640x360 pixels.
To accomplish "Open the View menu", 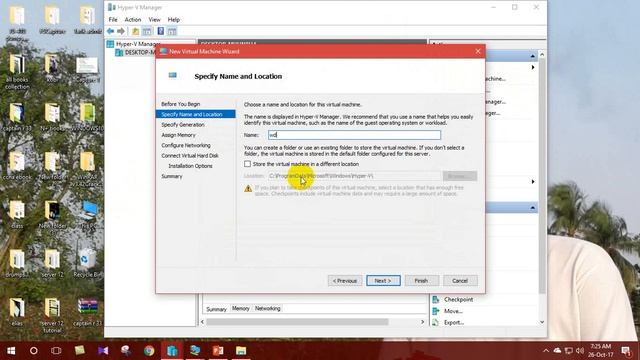I will 154,20.
